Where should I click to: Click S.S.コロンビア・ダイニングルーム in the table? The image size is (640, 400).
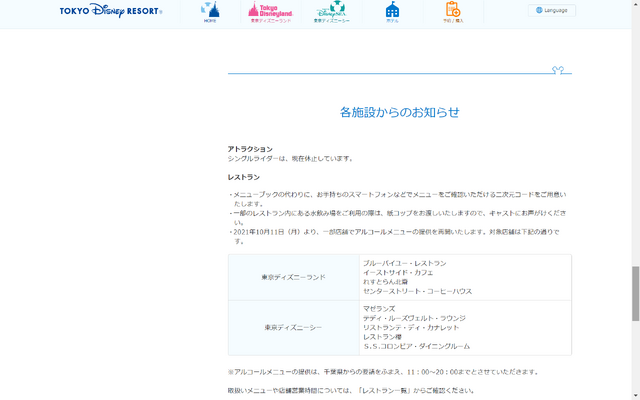tap(416, 347)
